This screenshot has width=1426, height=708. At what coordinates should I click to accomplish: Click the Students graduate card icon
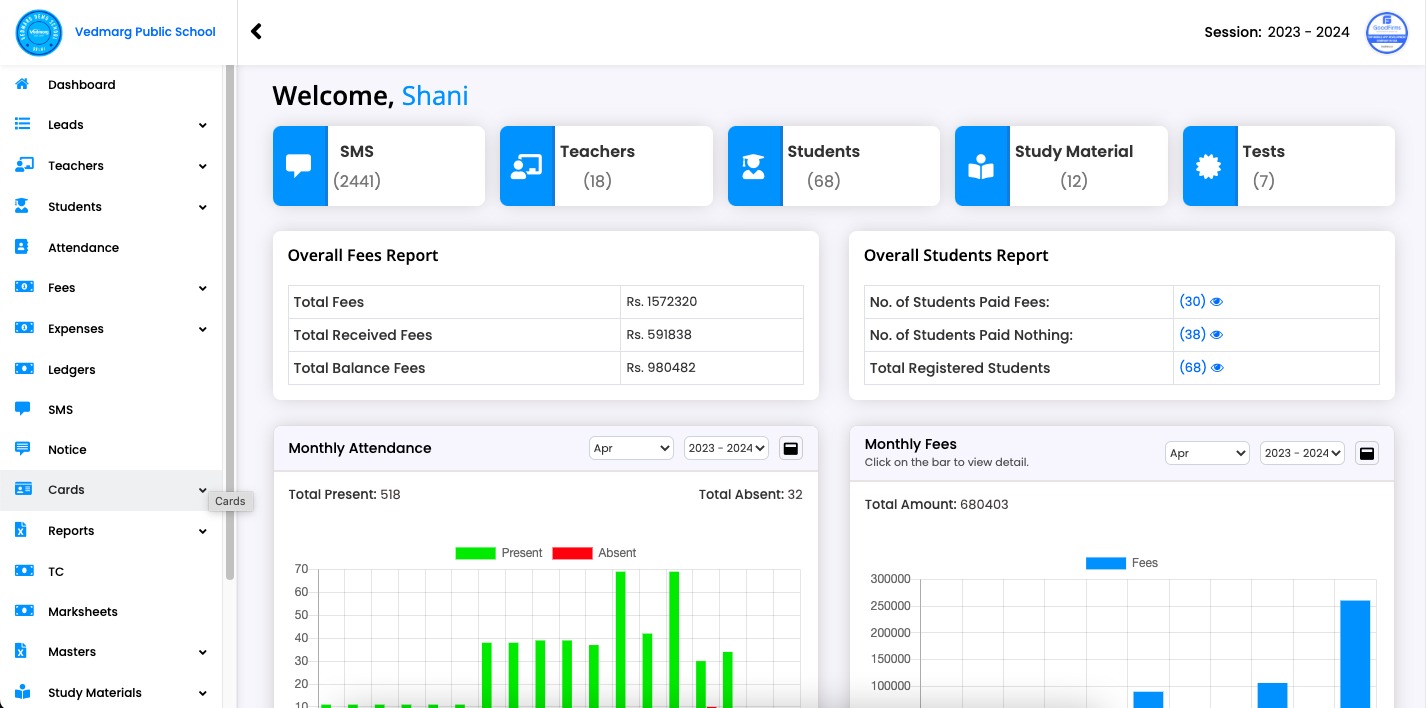click(x=754, y=166)
